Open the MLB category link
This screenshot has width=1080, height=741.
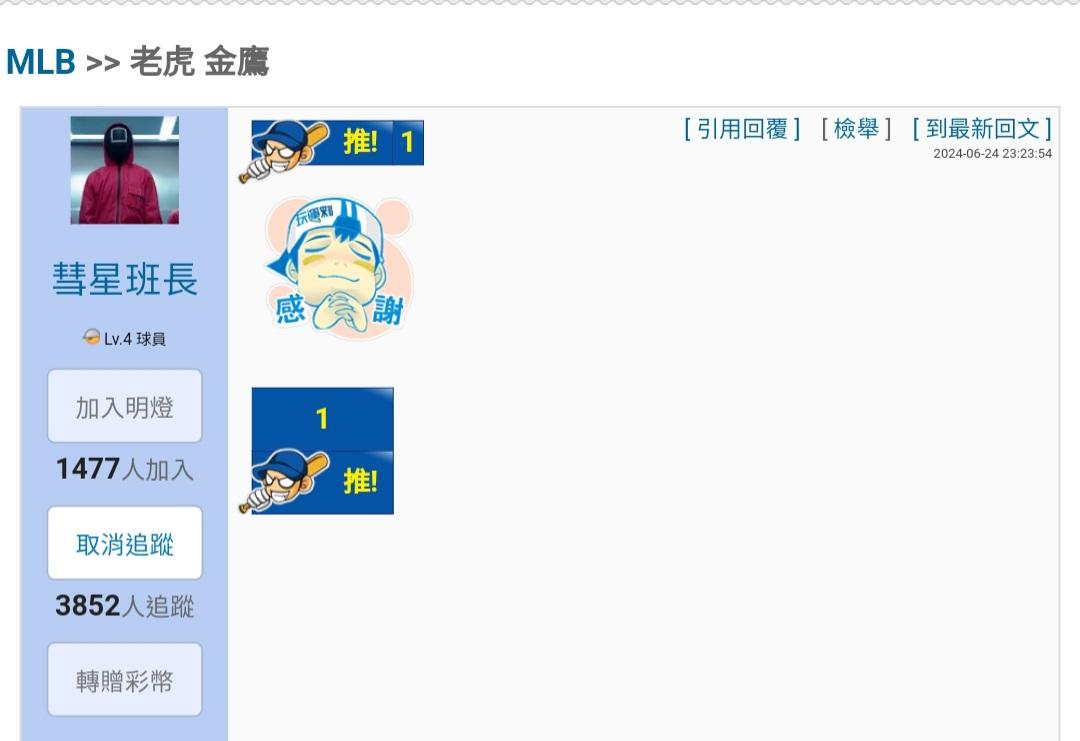pyautogui.click(x=41, y=62)
